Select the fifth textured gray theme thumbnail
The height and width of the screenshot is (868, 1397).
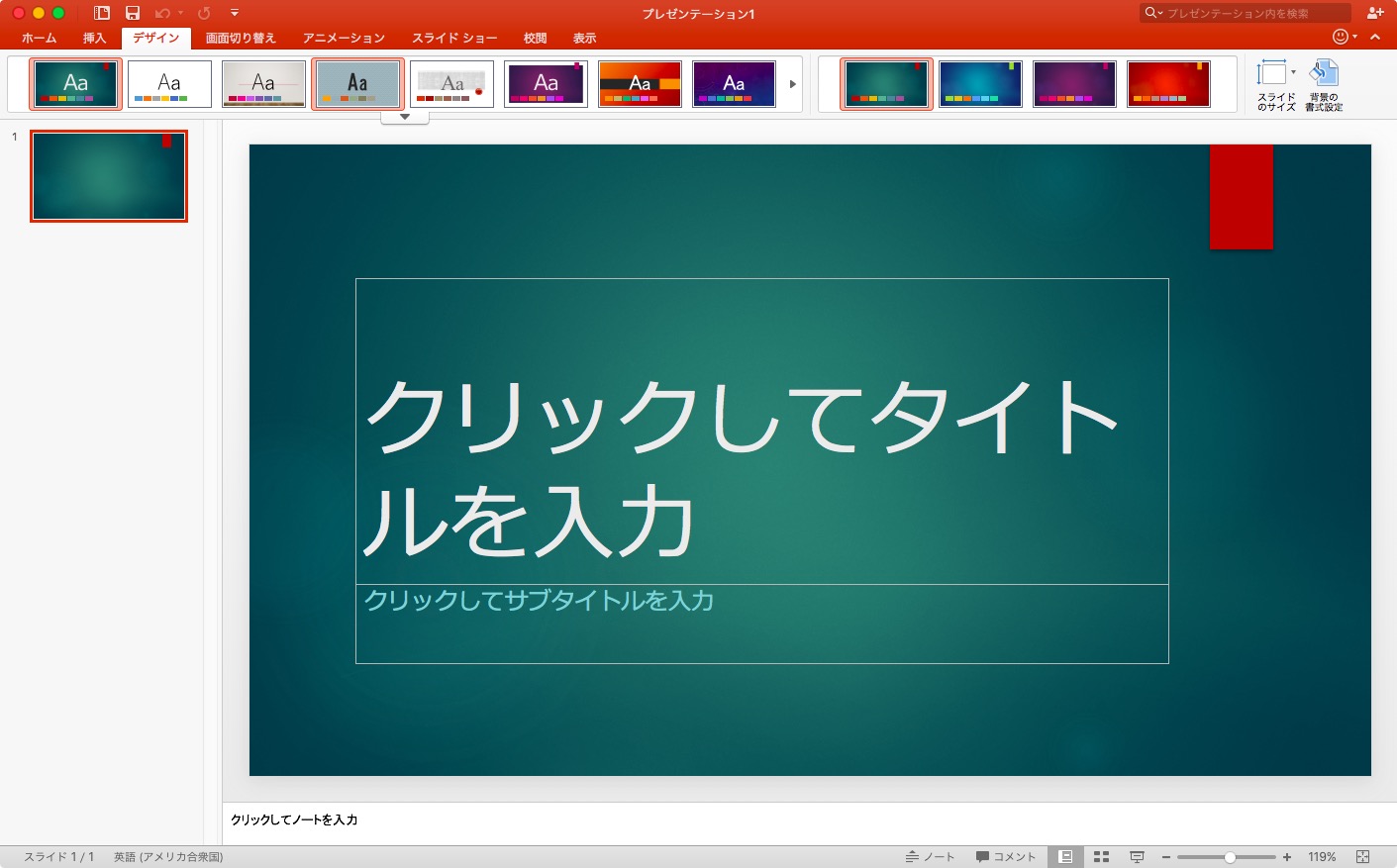tap(451, 84)
